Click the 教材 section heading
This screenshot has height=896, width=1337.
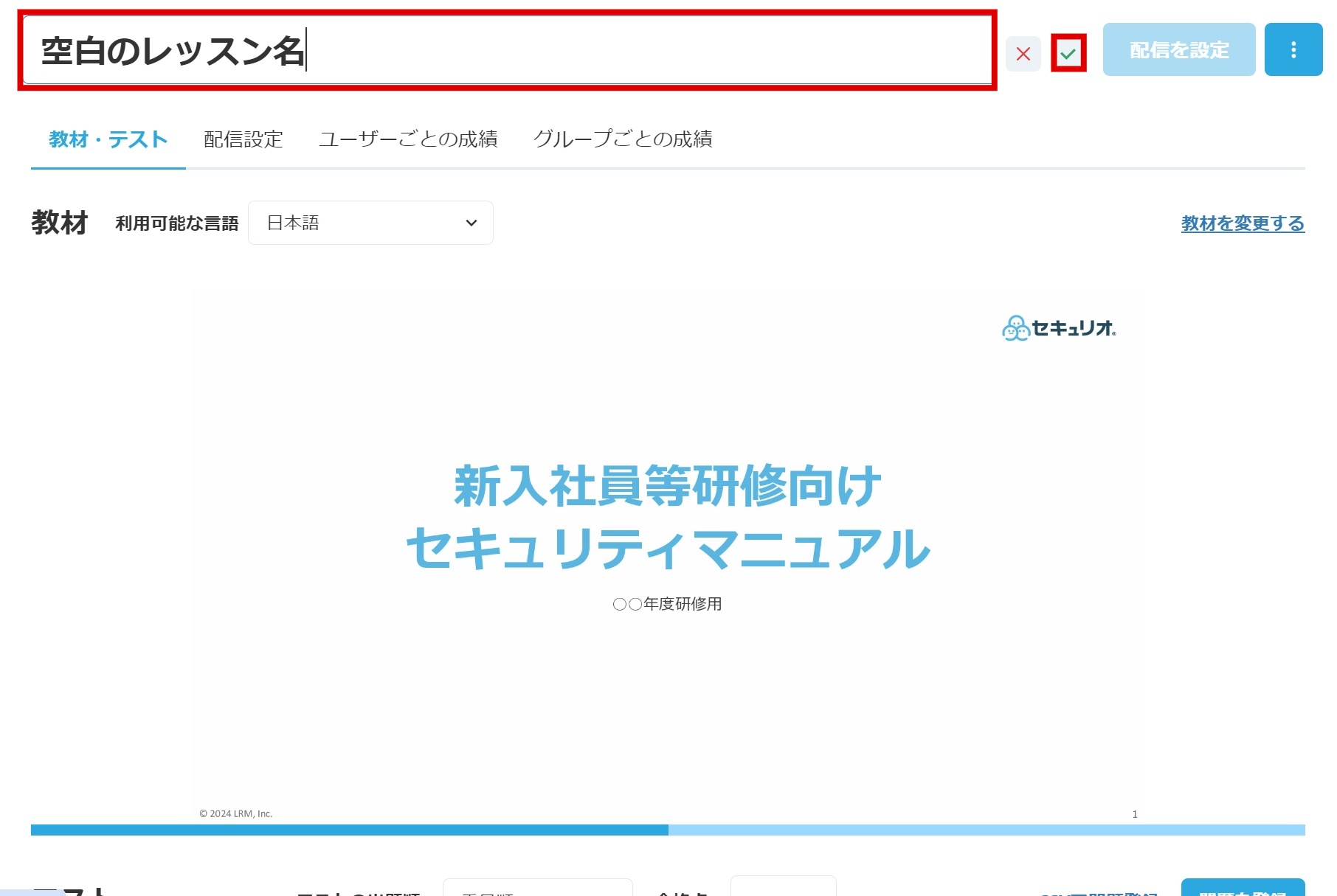[x=60, y=223]
